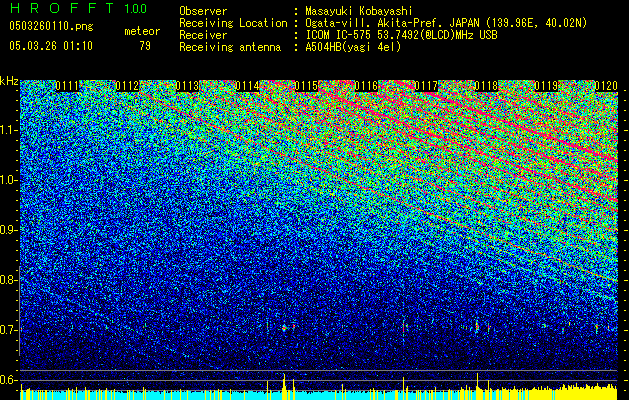Click the 0.7 frequency axis label
This screenshot has width=629, height=400.
pos(8,330)
